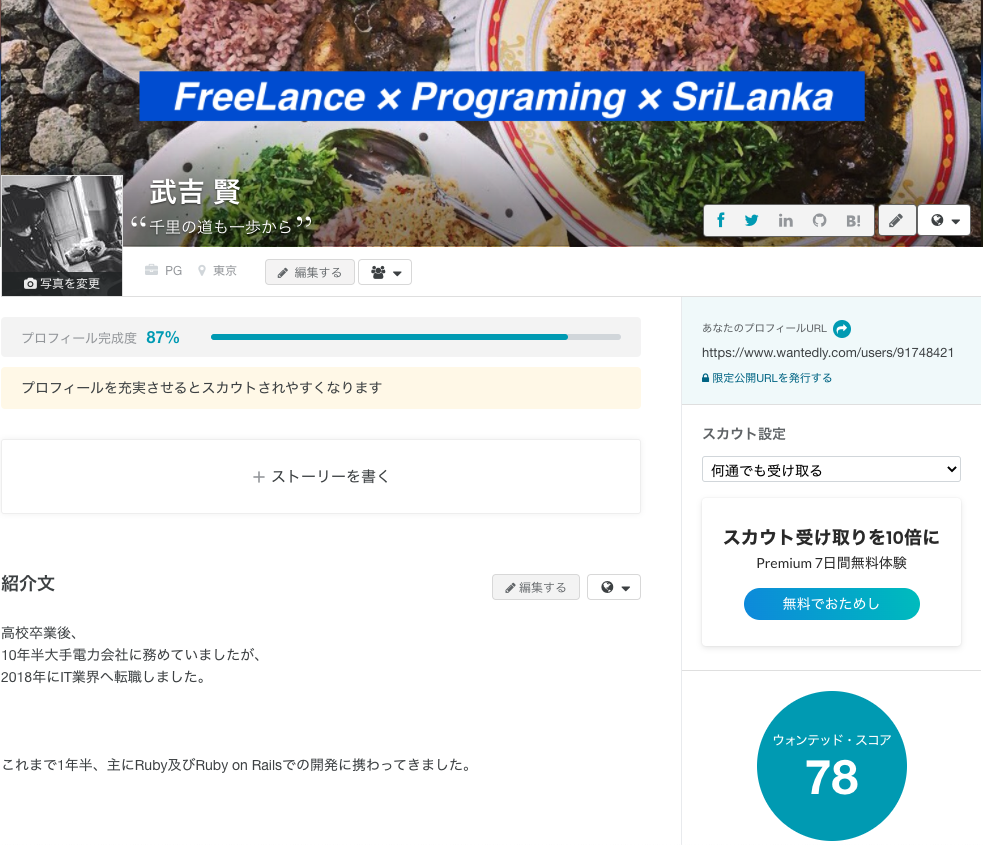Open the globe visibility dropdown for 紹介文
983x845 pixels.
coord(614,587)
